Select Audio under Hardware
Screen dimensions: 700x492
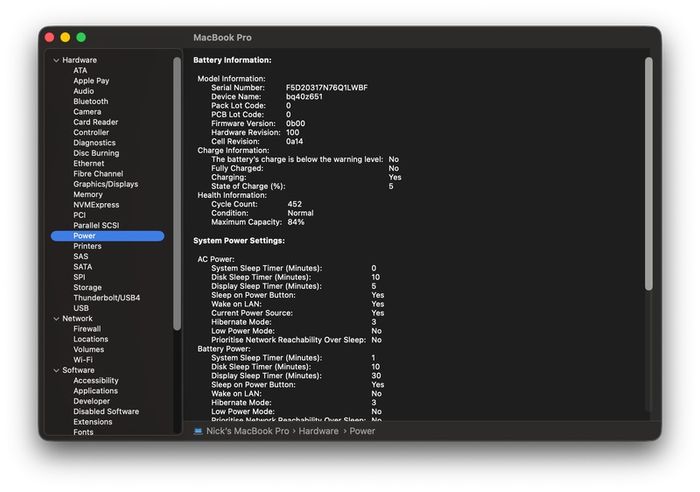pyautogui.click(x=83, y=91)
